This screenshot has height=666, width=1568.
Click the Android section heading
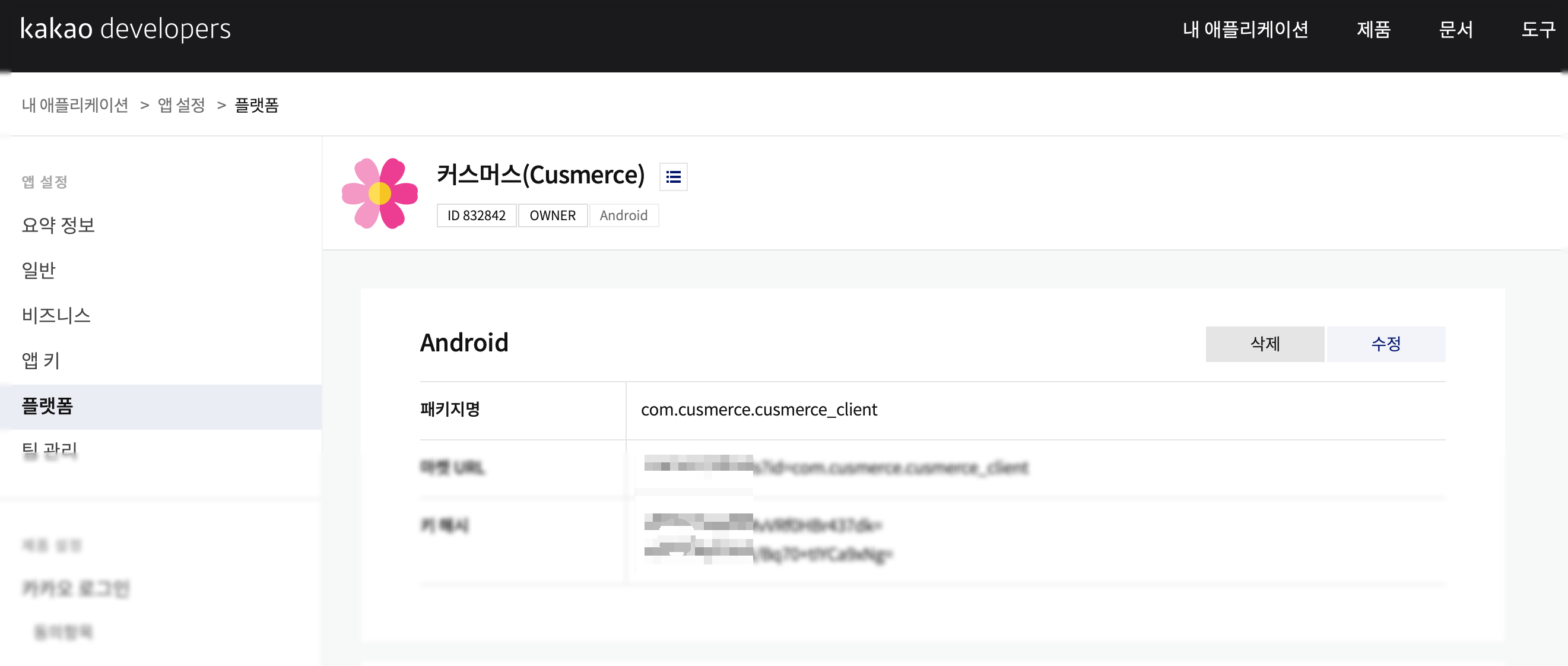coord(464,342)
